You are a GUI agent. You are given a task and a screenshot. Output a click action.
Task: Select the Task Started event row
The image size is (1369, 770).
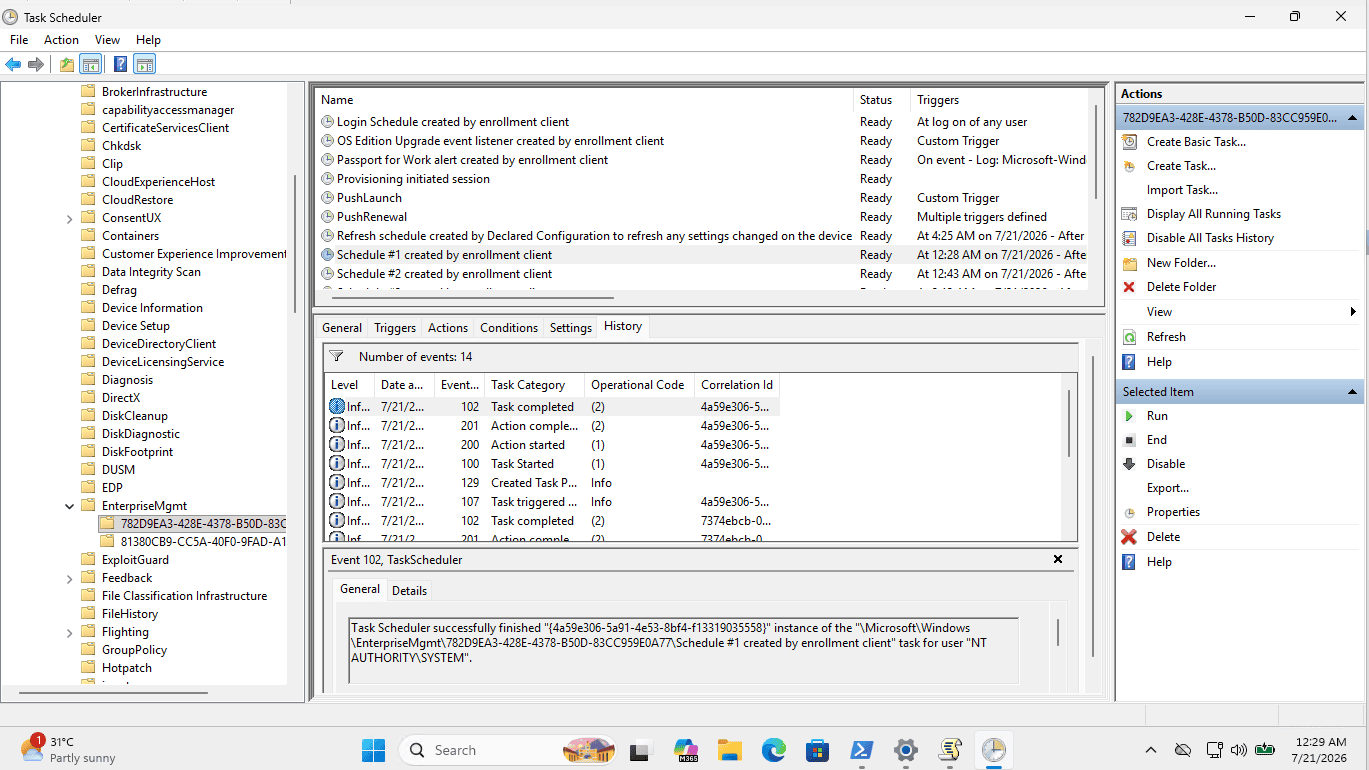point(553,464)
